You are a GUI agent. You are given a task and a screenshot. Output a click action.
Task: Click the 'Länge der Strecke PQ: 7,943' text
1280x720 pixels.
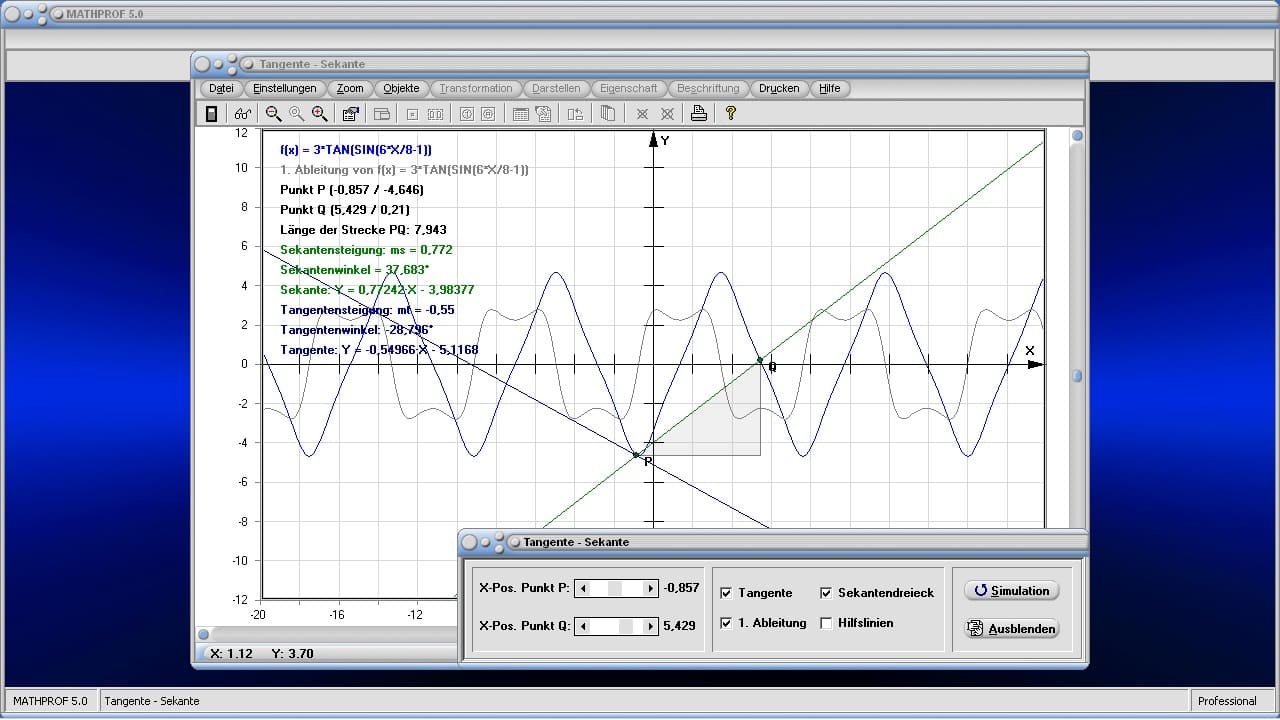363,230
